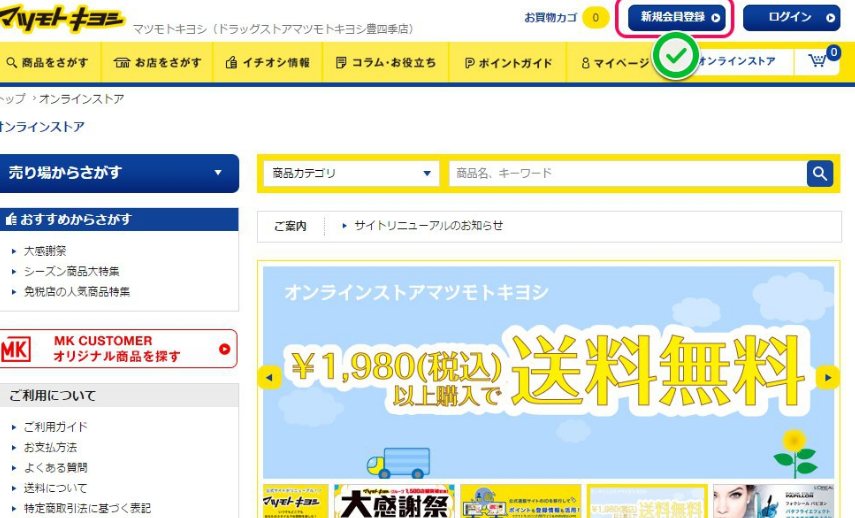Open the 大感謝祭 sidebar link

tap(45, 251)
